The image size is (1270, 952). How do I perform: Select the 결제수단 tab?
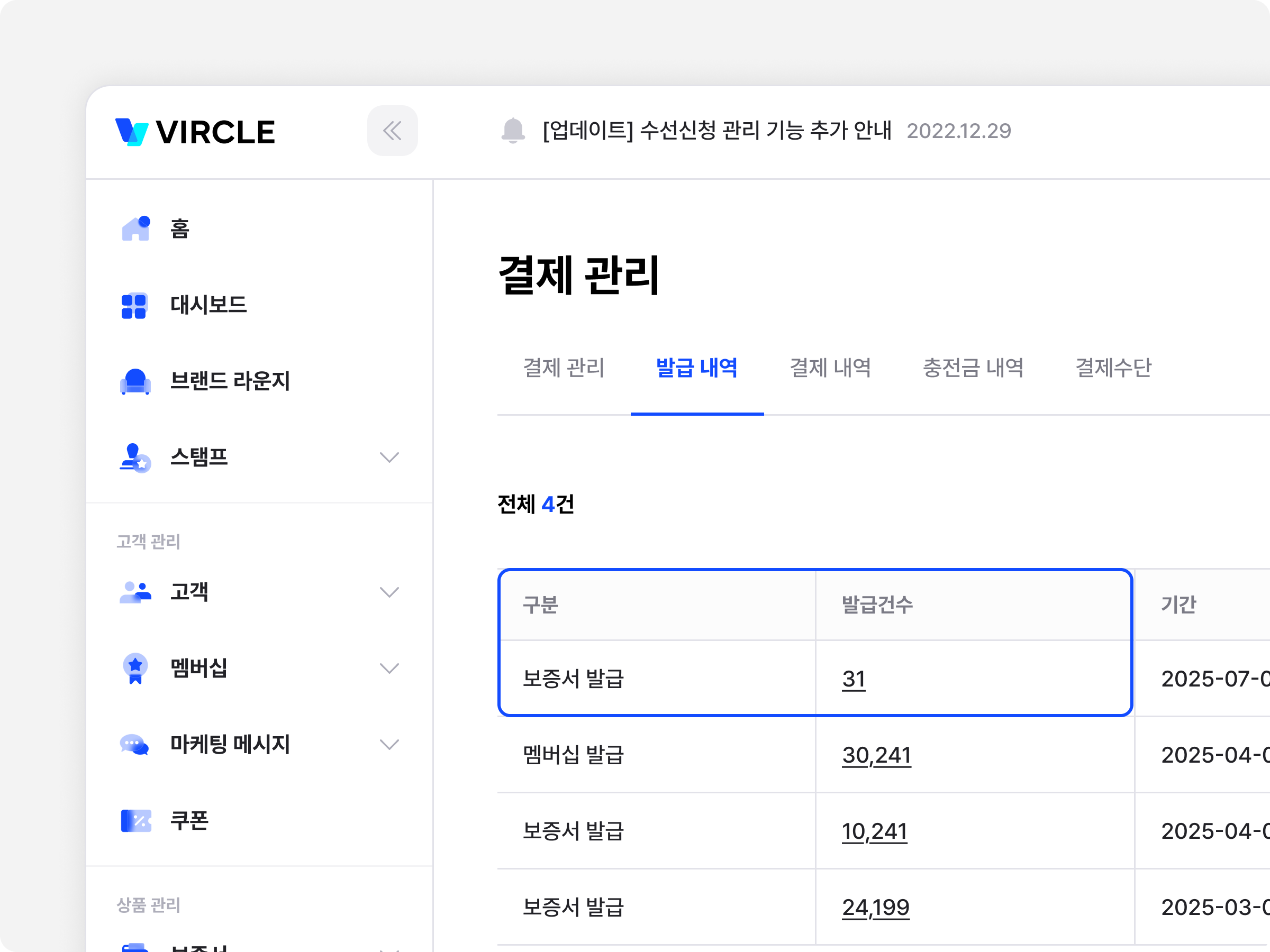[x=1113, y=368]
